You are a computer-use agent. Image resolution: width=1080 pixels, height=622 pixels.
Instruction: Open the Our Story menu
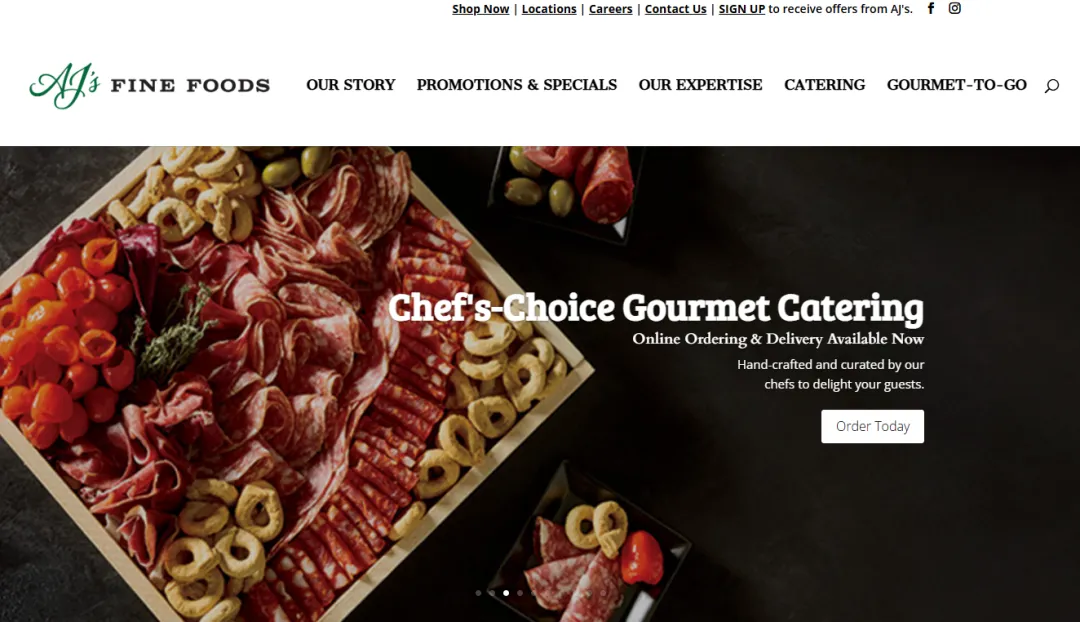pyautogui.click(x=351, y=85)
